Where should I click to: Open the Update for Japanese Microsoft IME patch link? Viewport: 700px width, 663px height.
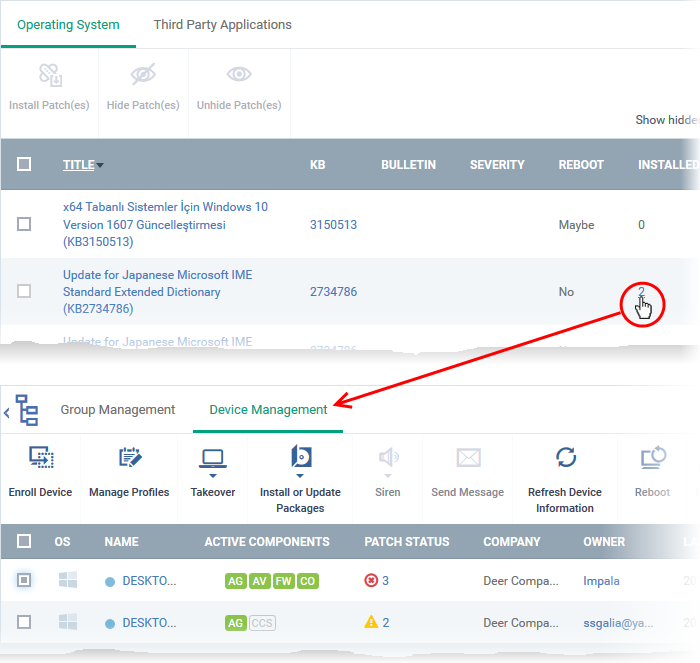coord(142,292)
